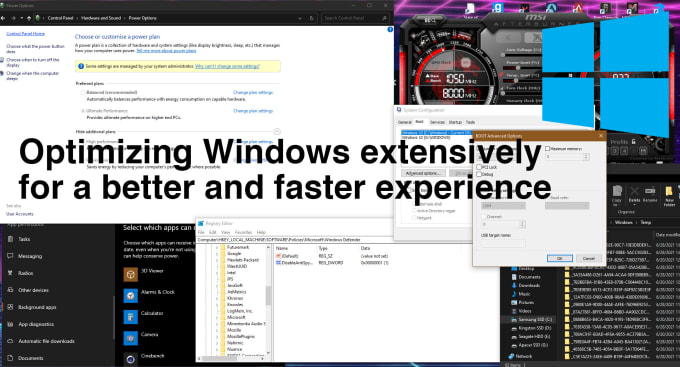This screenshot has width=680, height=367.
Task: Click Why can't I change some settings link
Action: [x=227, y=66]
